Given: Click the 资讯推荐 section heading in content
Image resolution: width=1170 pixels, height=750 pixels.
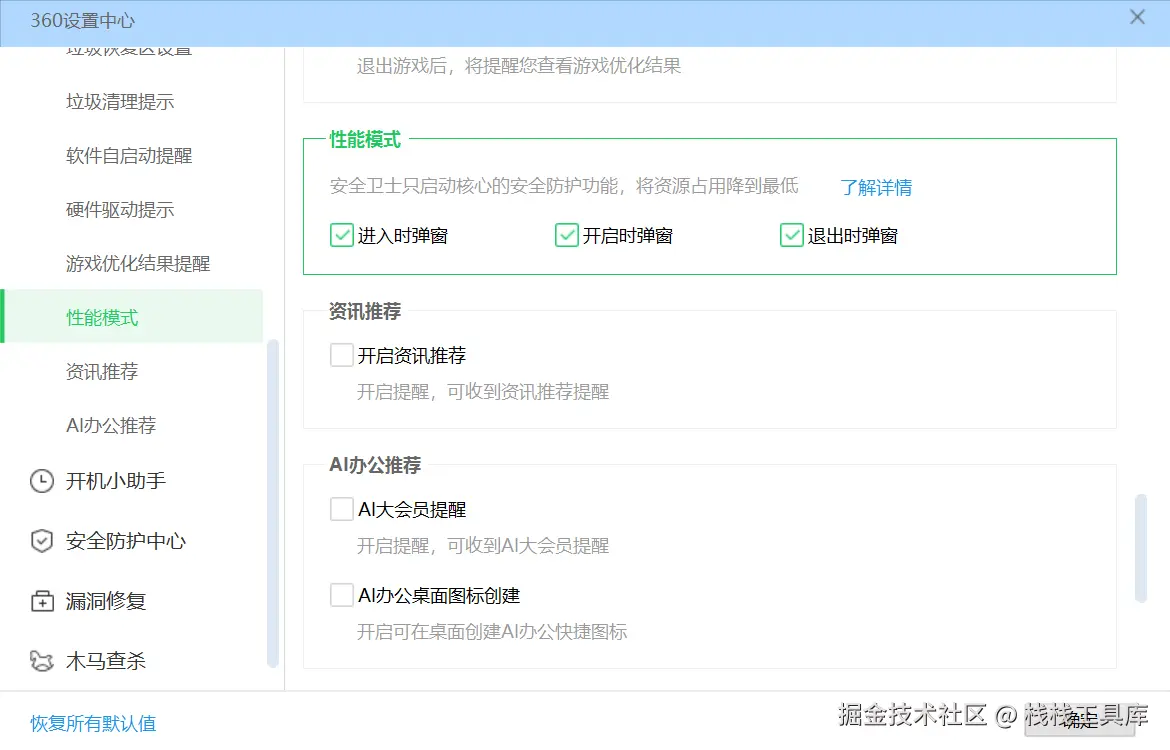Looking at the screenshot, I should pyautogui.click(x=365, y=311).
